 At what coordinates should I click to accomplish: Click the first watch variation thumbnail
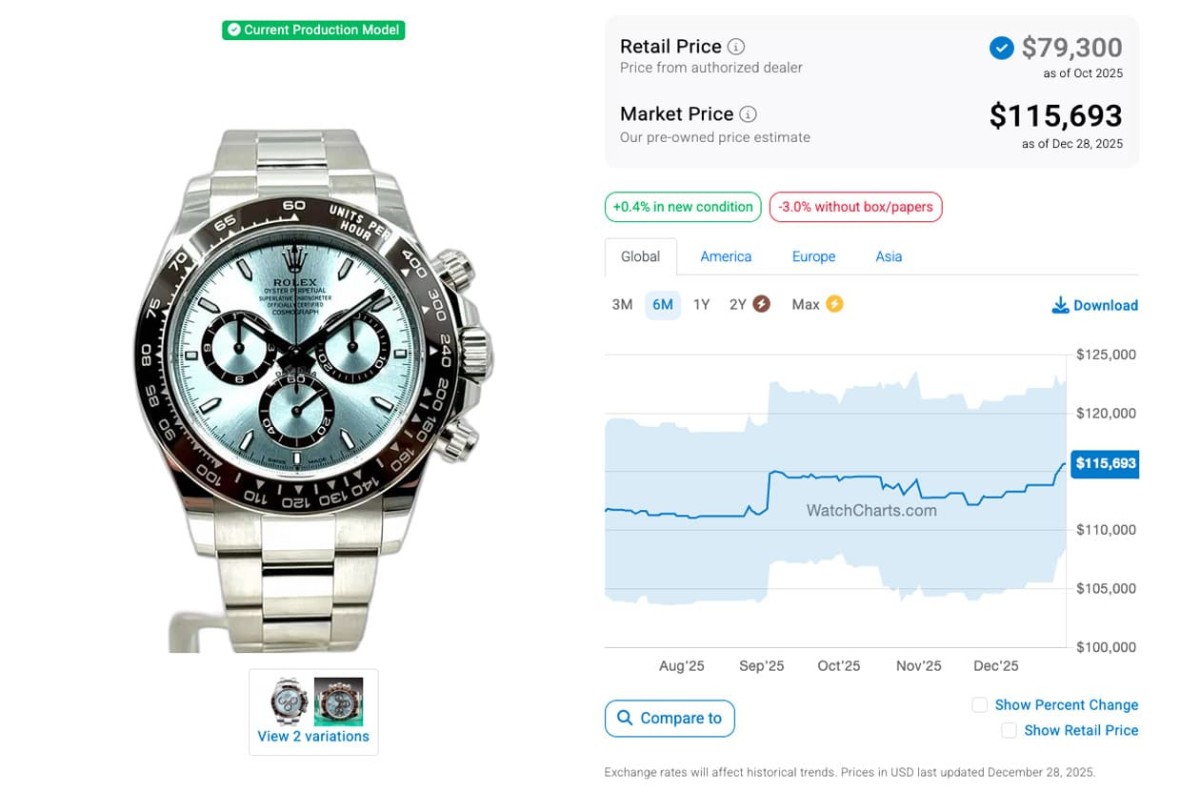pos(289,701)
